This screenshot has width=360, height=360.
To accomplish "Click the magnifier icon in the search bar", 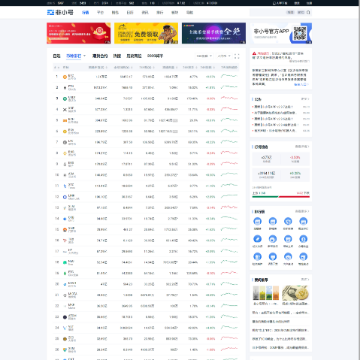I will click(308, 12).
